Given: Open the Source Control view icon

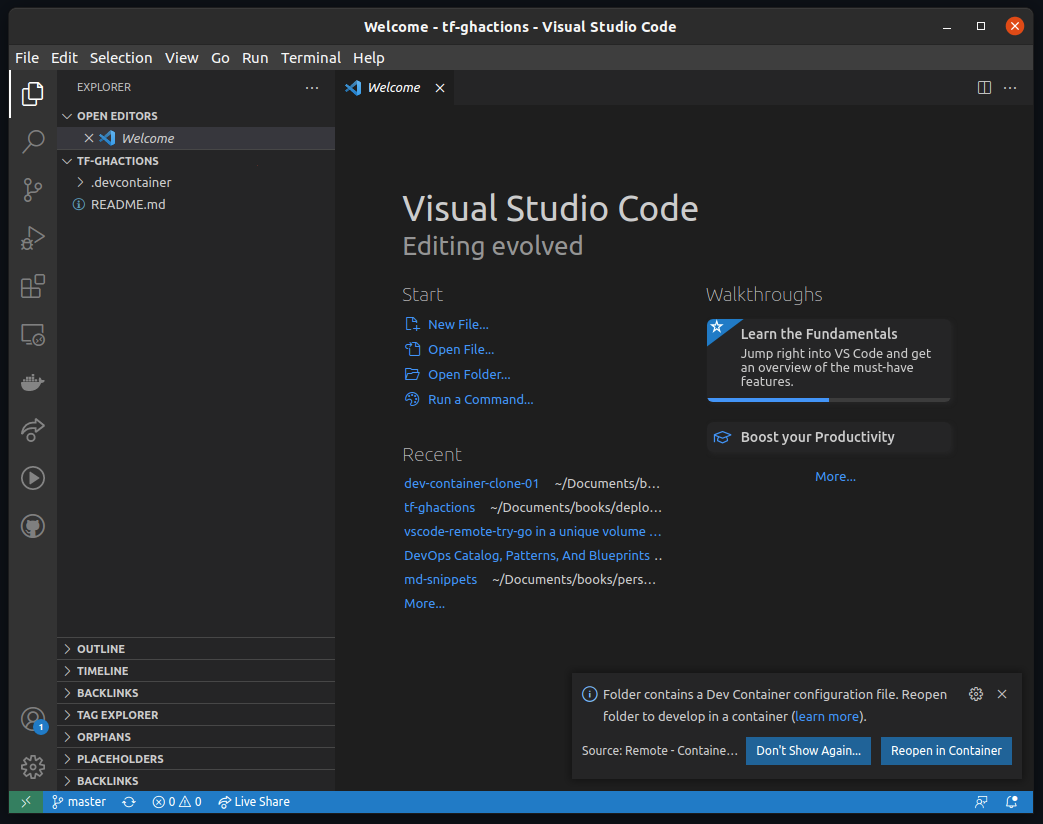Looking at the screenshot, I should [x=33, y=190].
